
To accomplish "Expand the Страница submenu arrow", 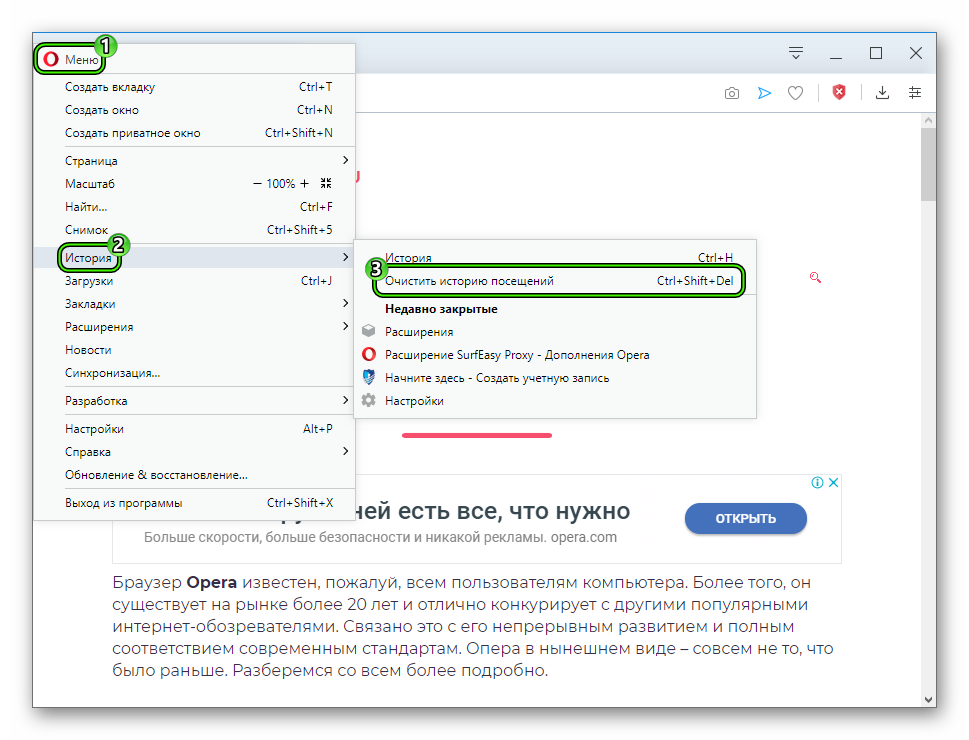I will point(345,160).
